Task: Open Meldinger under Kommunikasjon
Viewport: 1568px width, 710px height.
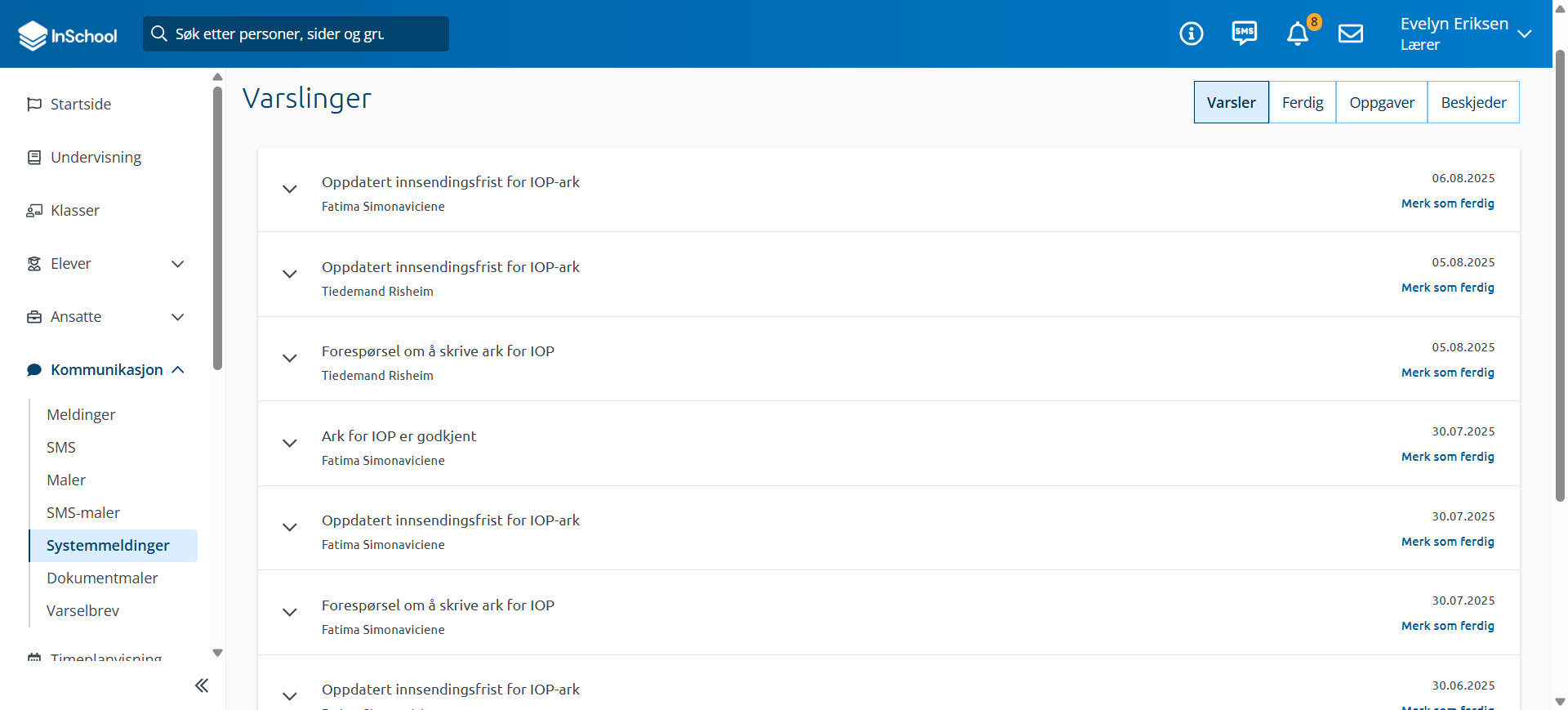Action: (x=81, y=415)
